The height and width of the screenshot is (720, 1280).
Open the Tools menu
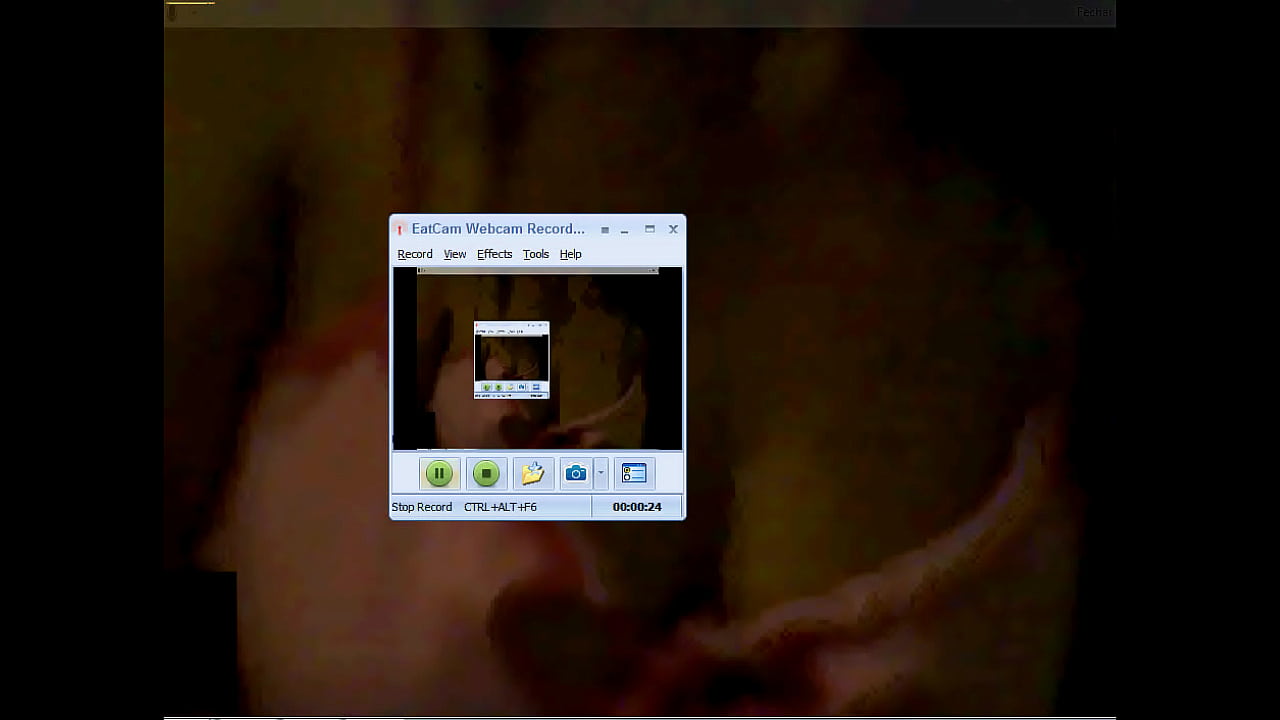click(536, 254)
